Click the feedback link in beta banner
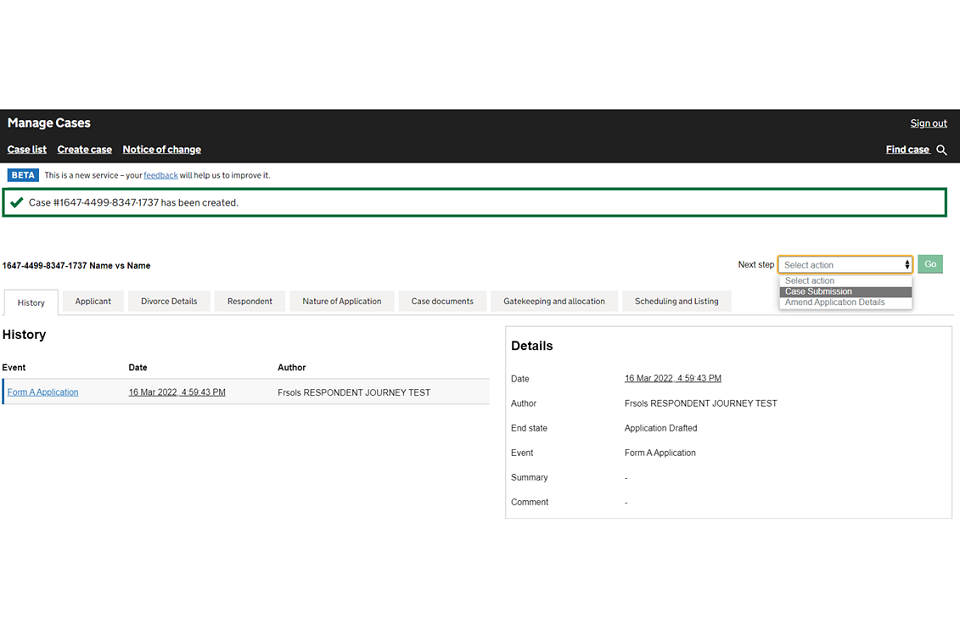Viewport: 960px width, 640px height. click(160, 175)
